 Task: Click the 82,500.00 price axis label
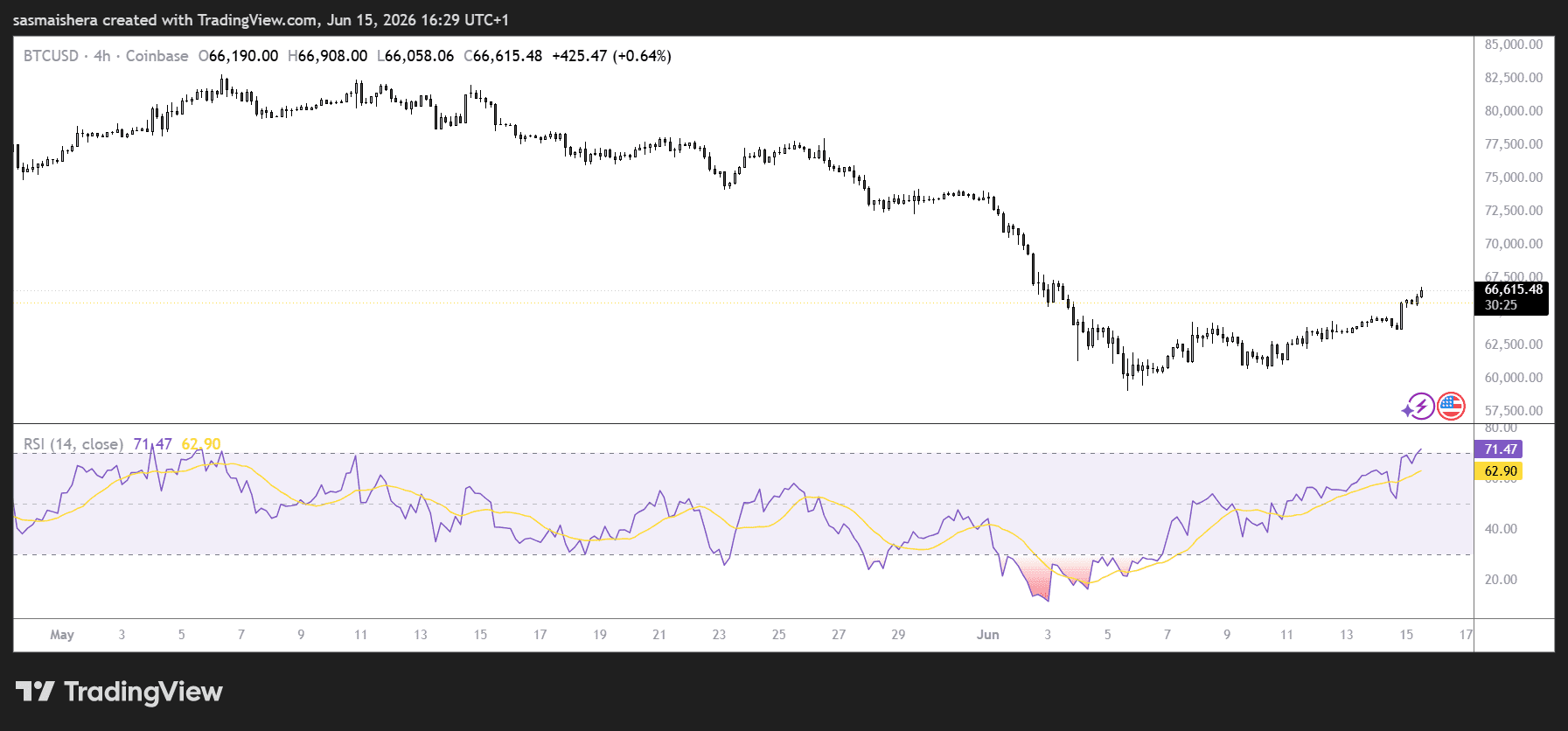tap(1514, 78)
